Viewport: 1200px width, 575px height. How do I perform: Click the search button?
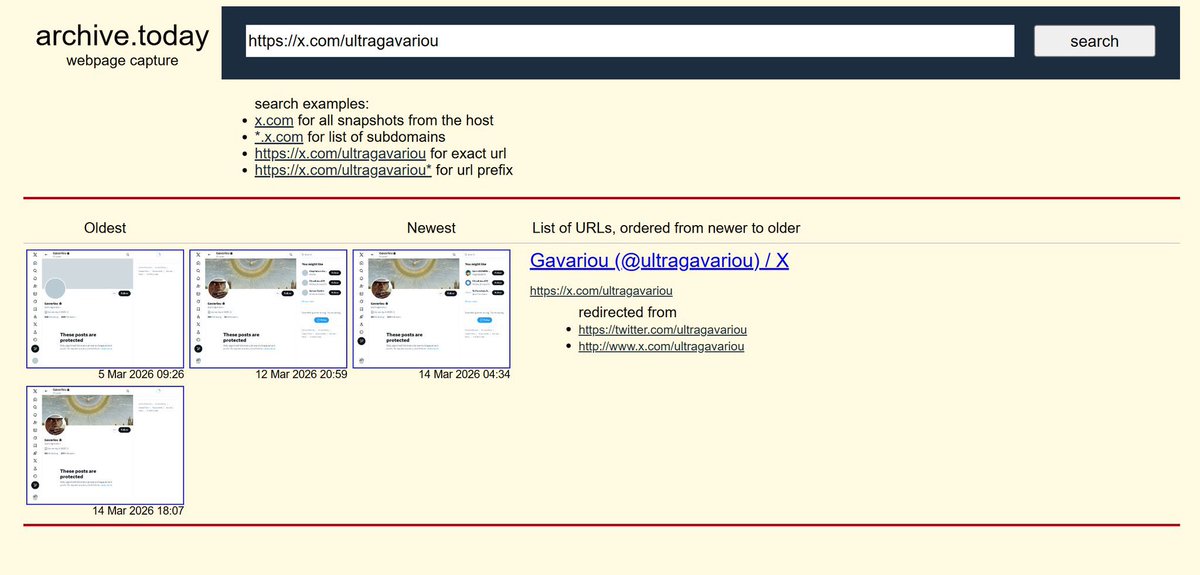(1094, 41)
